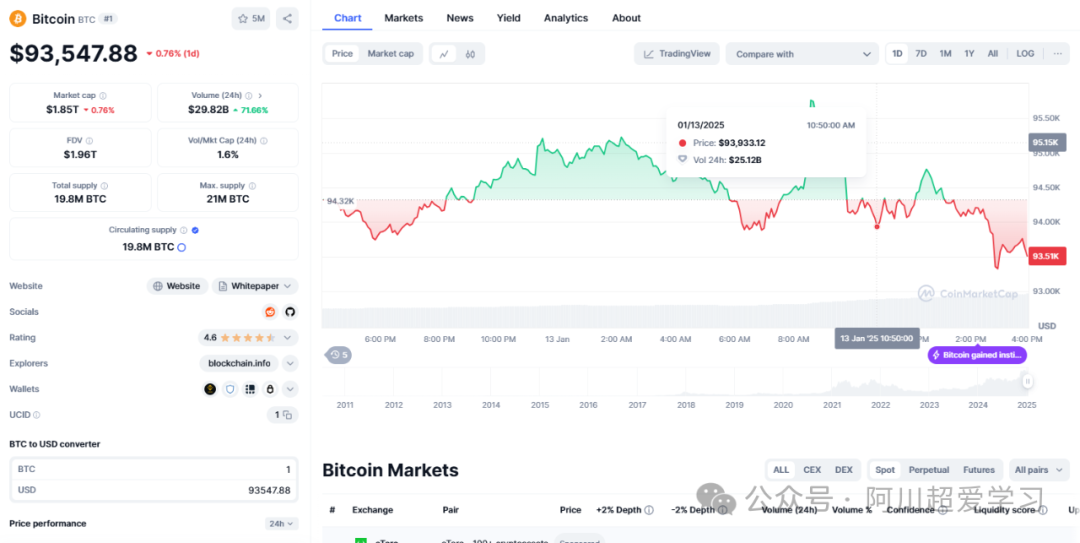1080x543 pixels.
Task: Show UCID info icon
Action: 37,415
